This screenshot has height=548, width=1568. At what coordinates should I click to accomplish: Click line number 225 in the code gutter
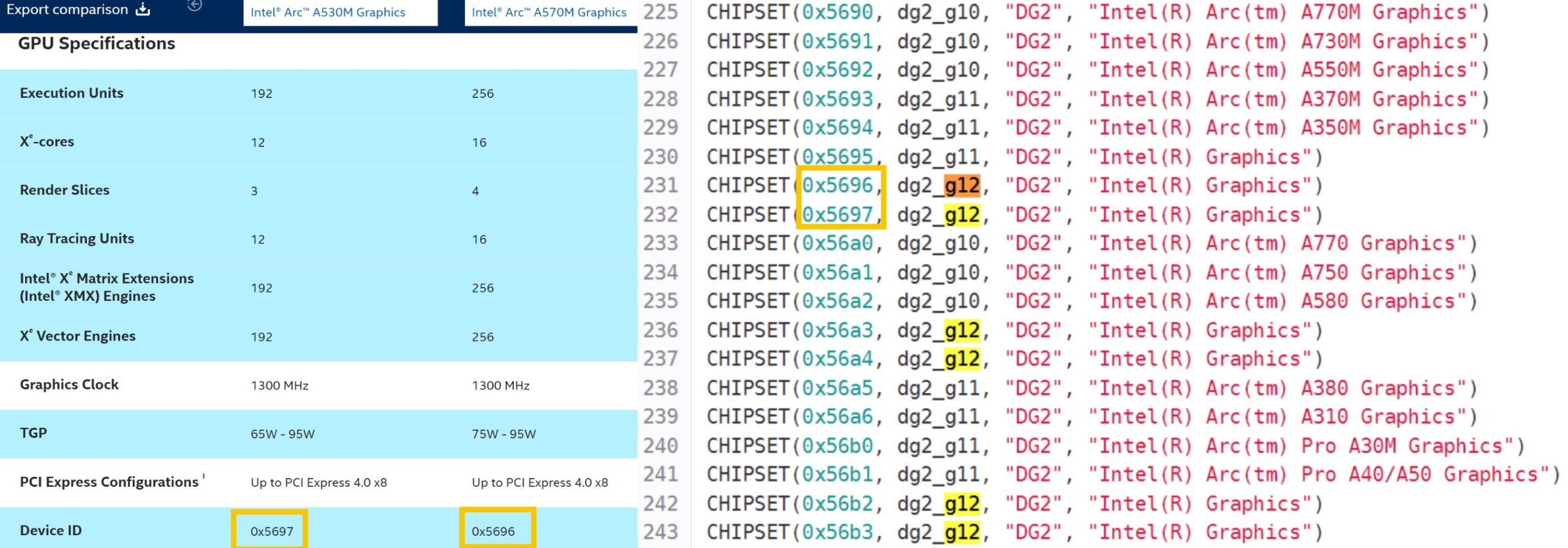point(660,12)
